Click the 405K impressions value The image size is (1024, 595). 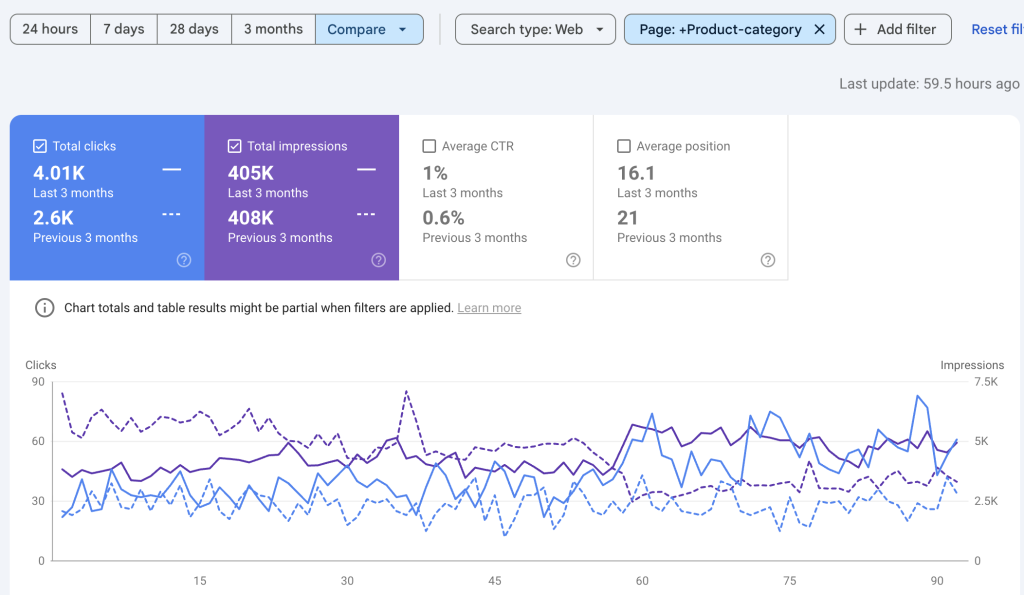point(251,173)
